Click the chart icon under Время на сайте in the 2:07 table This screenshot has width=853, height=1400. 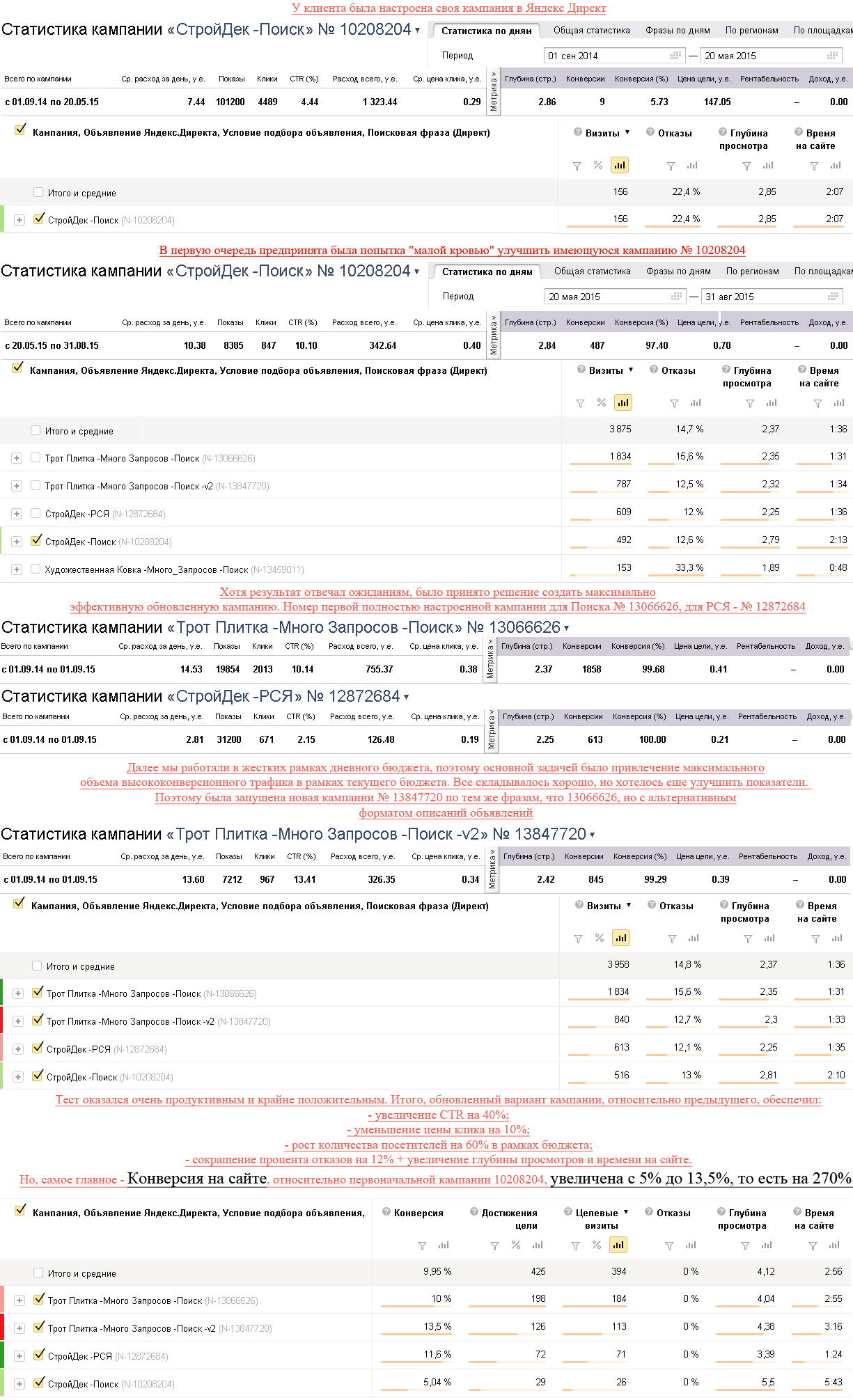pos(836,165)
